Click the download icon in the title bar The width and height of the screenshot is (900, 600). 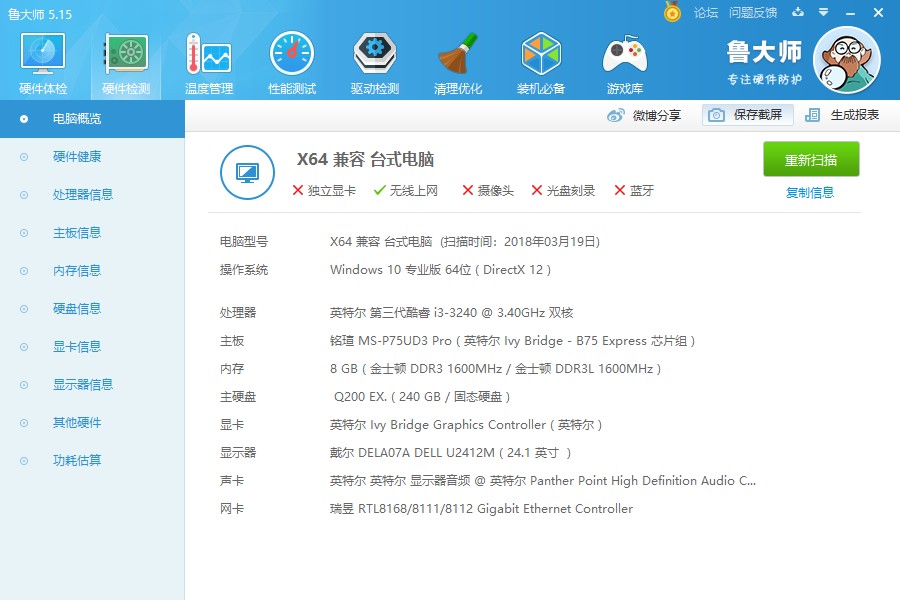pos(798,13)
